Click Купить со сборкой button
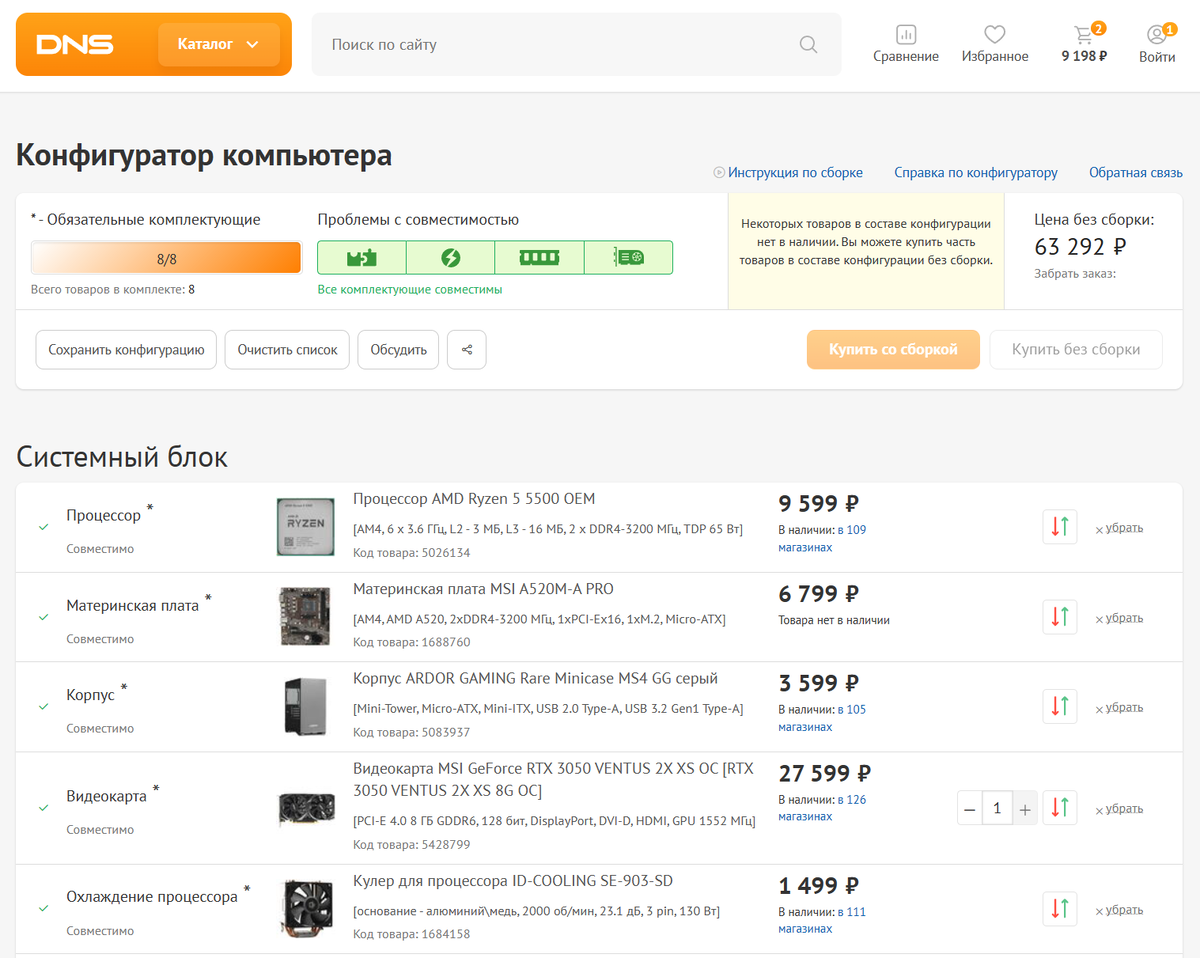The height and width of the screenshot is (958, 1200). click(x=893, y=350)
